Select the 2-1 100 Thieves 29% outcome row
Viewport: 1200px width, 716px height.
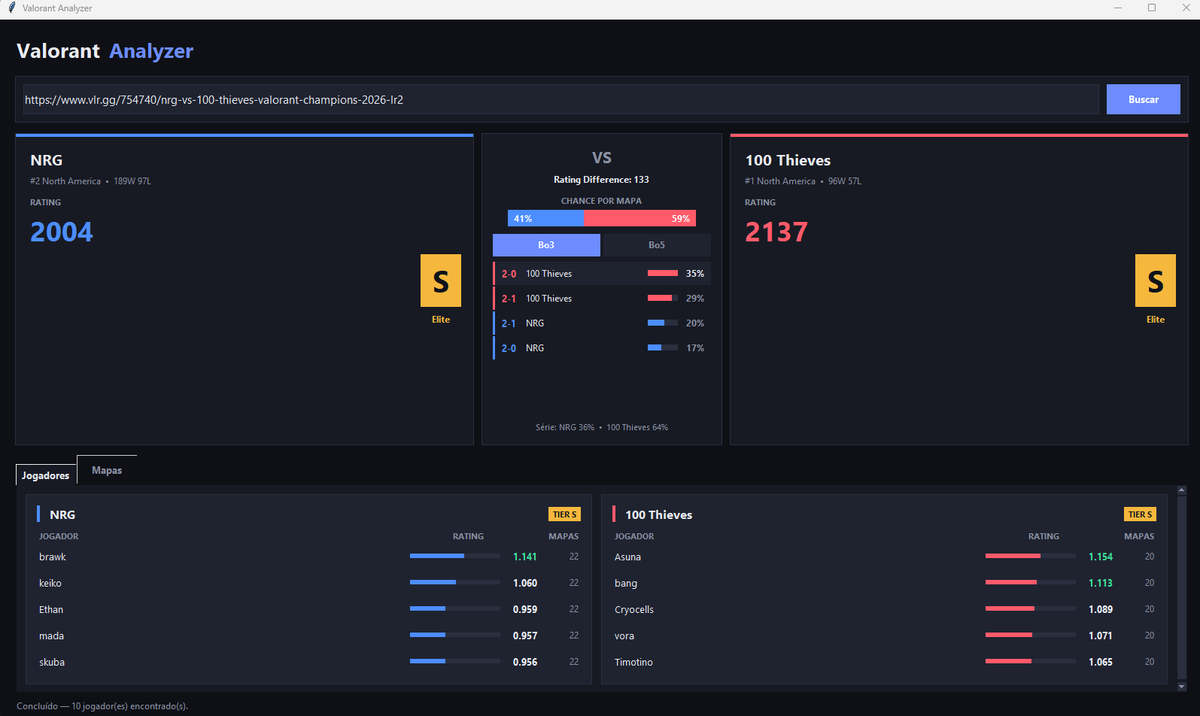[x=602, y=298]
